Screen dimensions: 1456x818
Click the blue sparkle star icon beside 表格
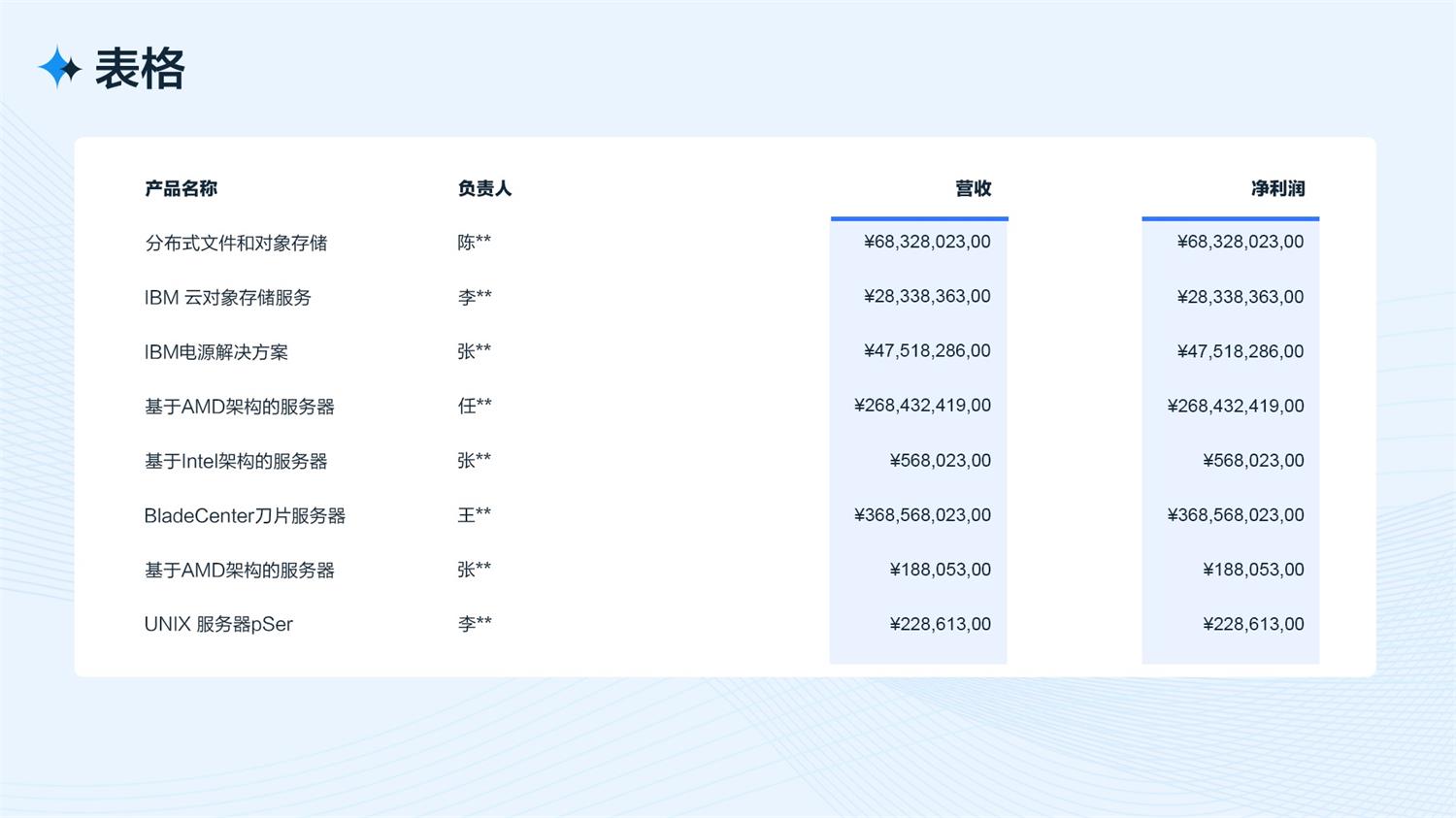tap(59, 67)
